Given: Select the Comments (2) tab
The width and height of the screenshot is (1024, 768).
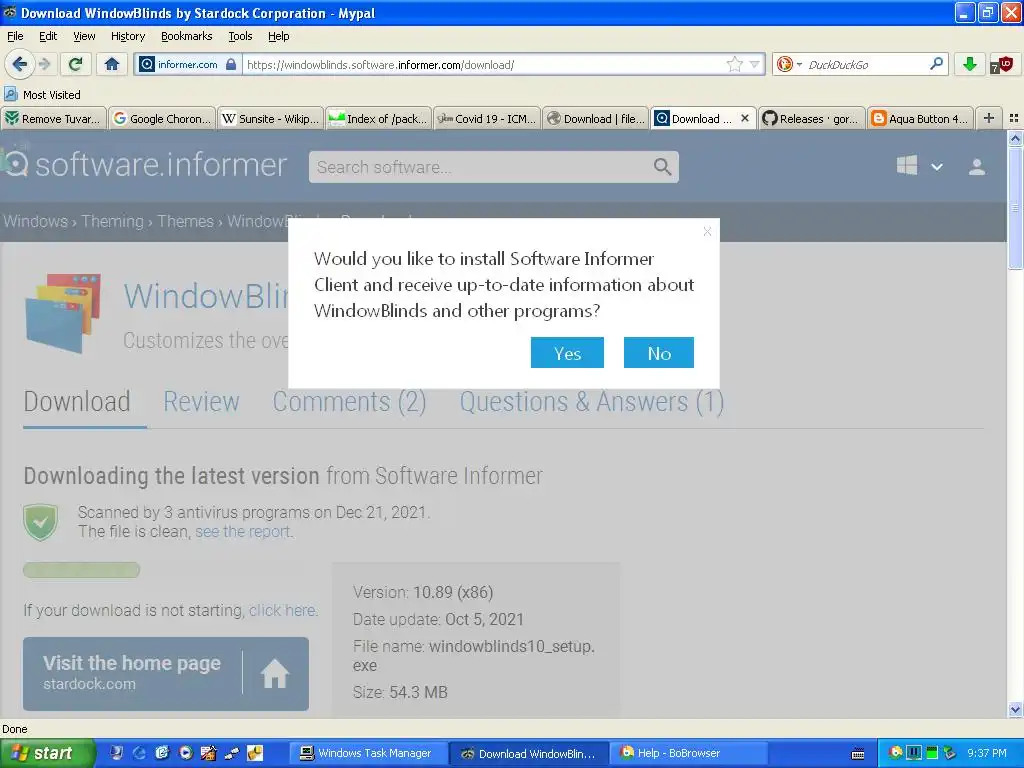Looking at the screenshot, I should 349,402.
